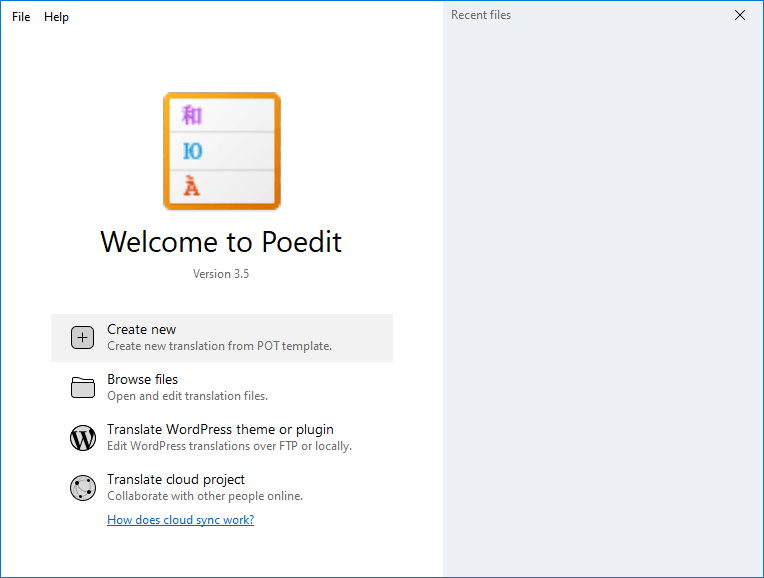Viewport: 764px width, 578px height.
Task: Click the Version 3.5 label
Action: pos(221,274)
